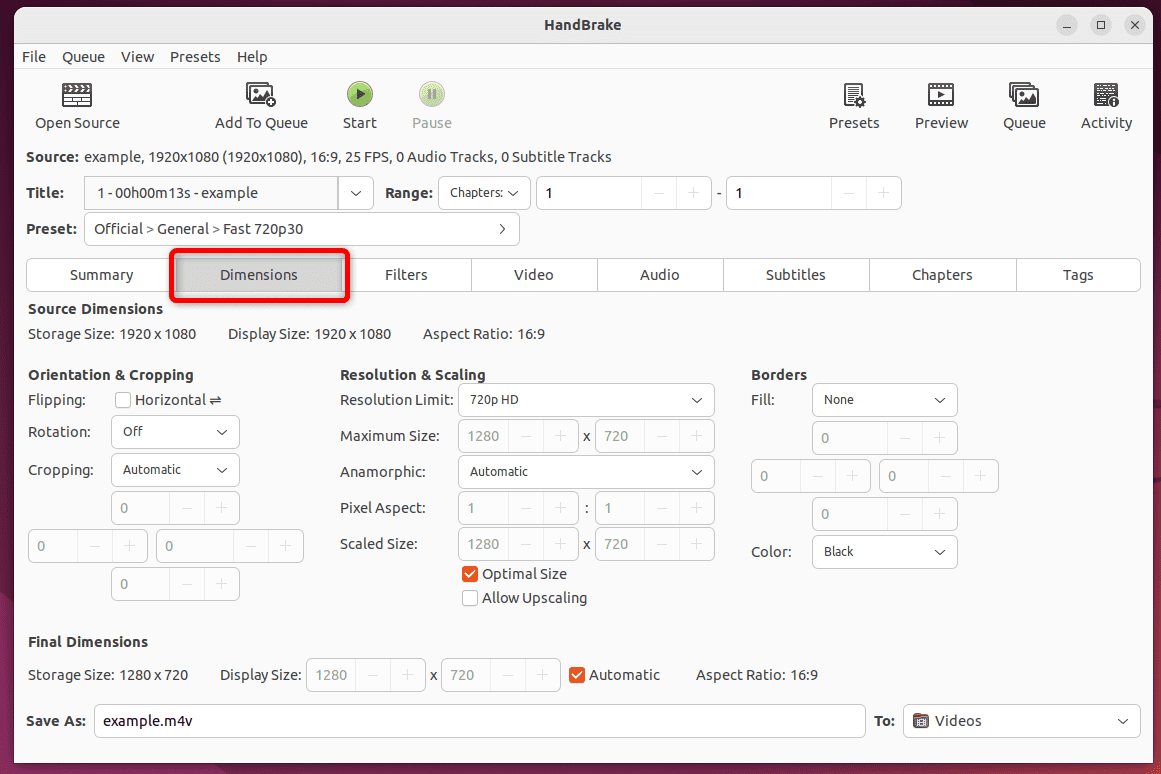Open the border Color dropdown set to Black
The image size is (1161, 774).
tap(884, 552)
